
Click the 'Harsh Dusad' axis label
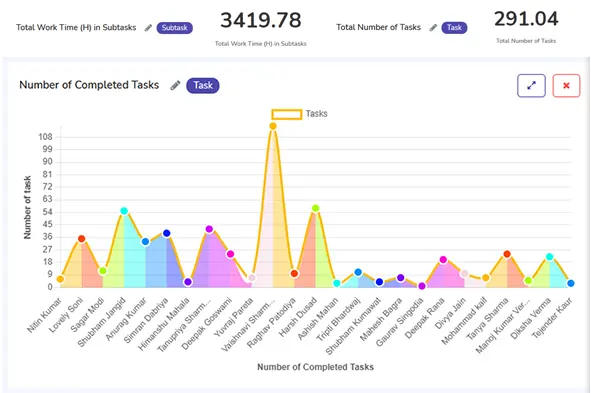(299, 317)
